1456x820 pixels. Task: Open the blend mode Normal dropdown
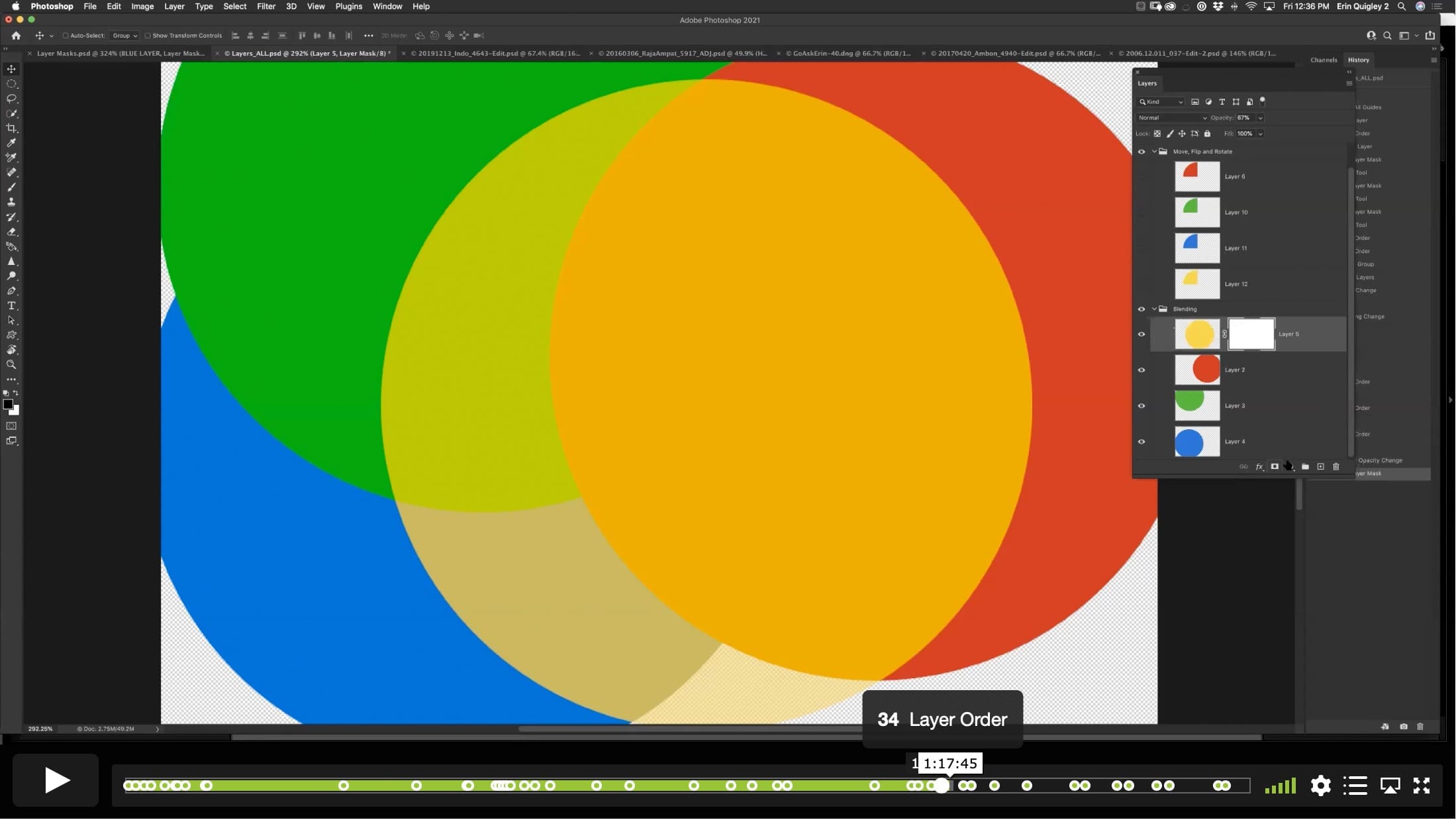click(x=1172, y=118)
